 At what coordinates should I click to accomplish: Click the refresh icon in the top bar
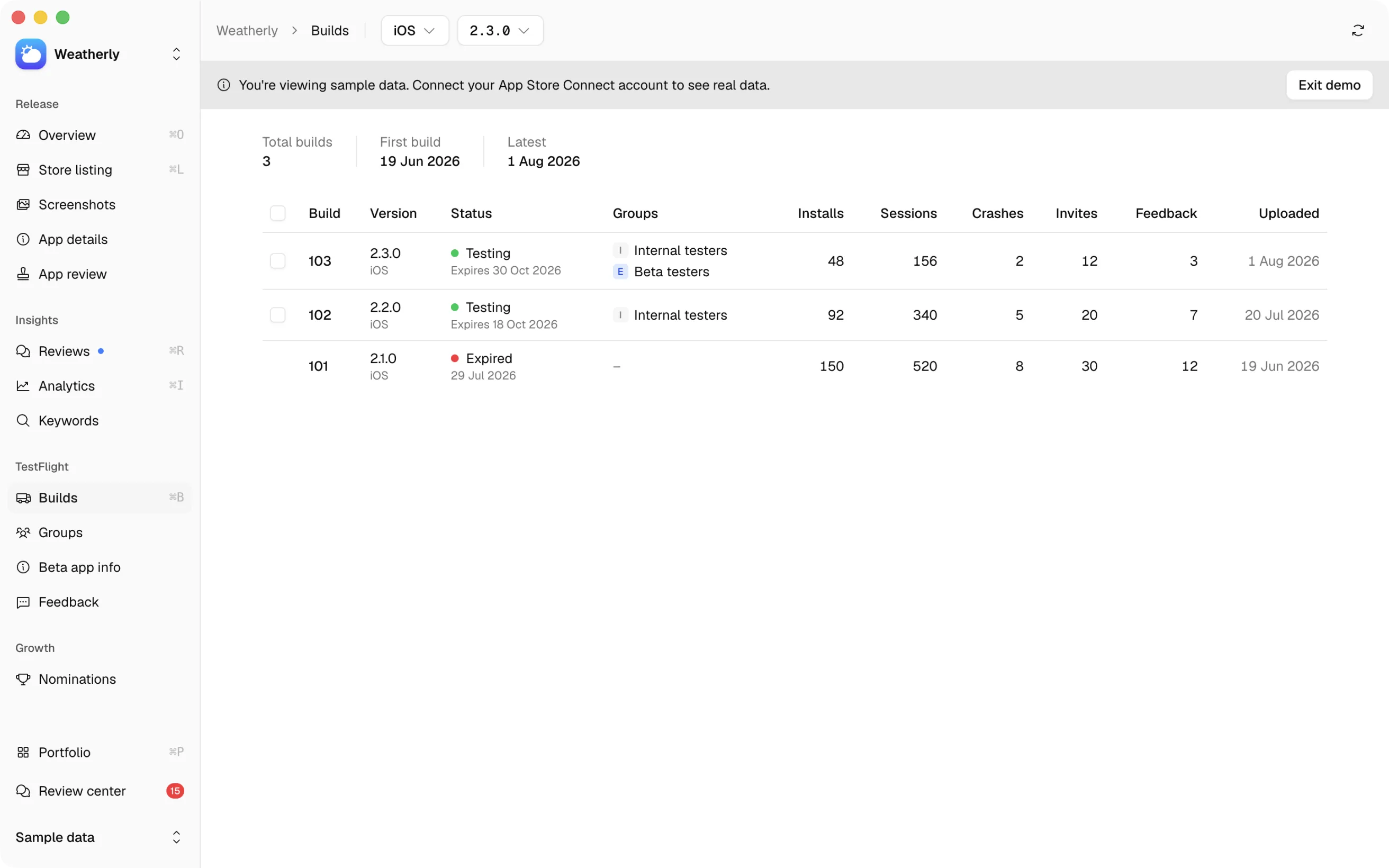point(1357,30)
